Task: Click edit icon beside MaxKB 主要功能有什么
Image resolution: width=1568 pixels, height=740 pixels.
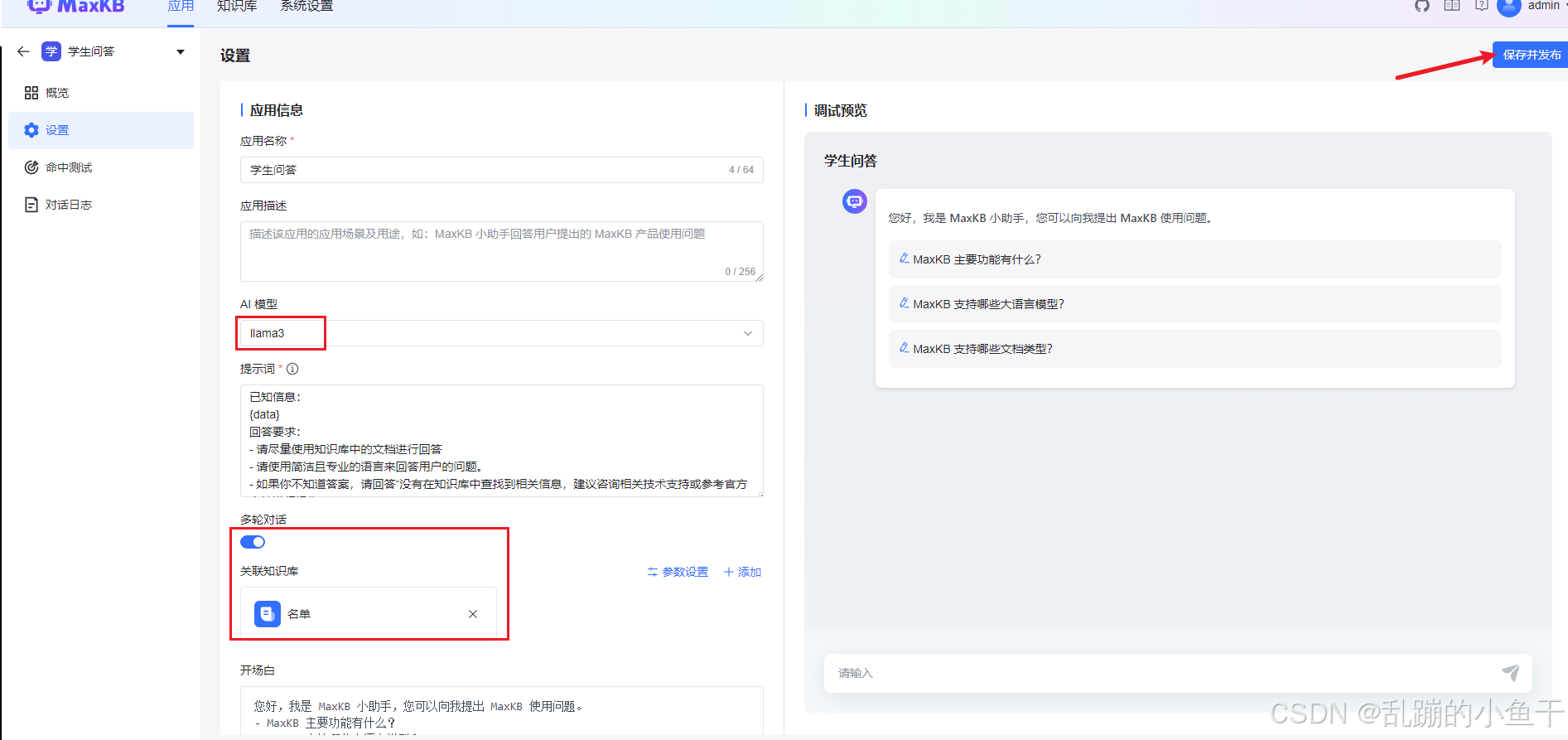Action: point(905,259)
